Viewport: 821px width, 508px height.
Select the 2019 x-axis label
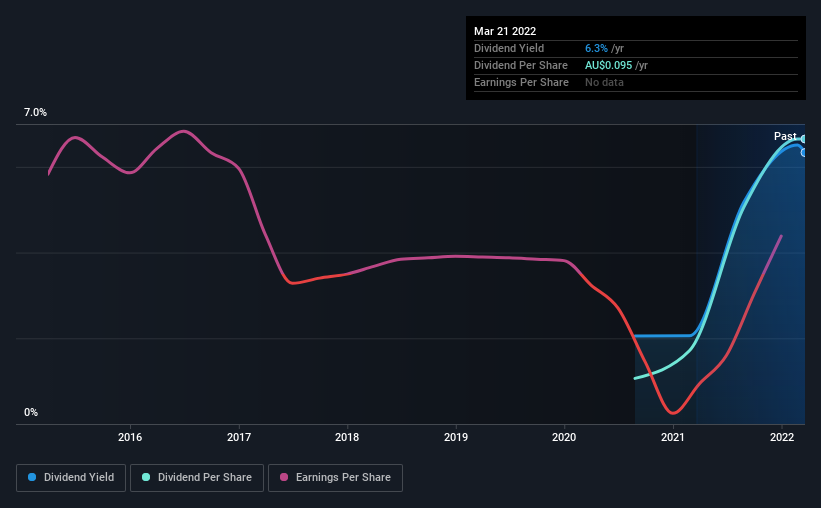click(x=456, y=437)
